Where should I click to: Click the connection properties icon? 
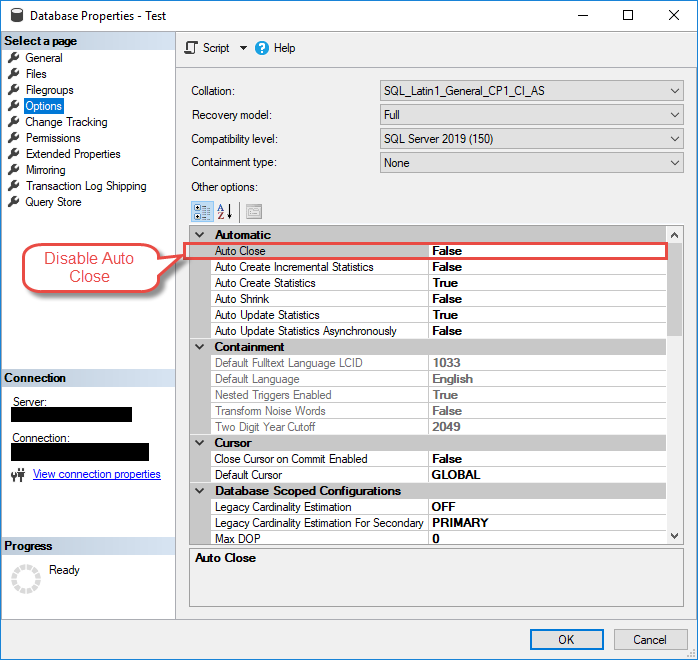pyautogui.click(x=17, y=474)
